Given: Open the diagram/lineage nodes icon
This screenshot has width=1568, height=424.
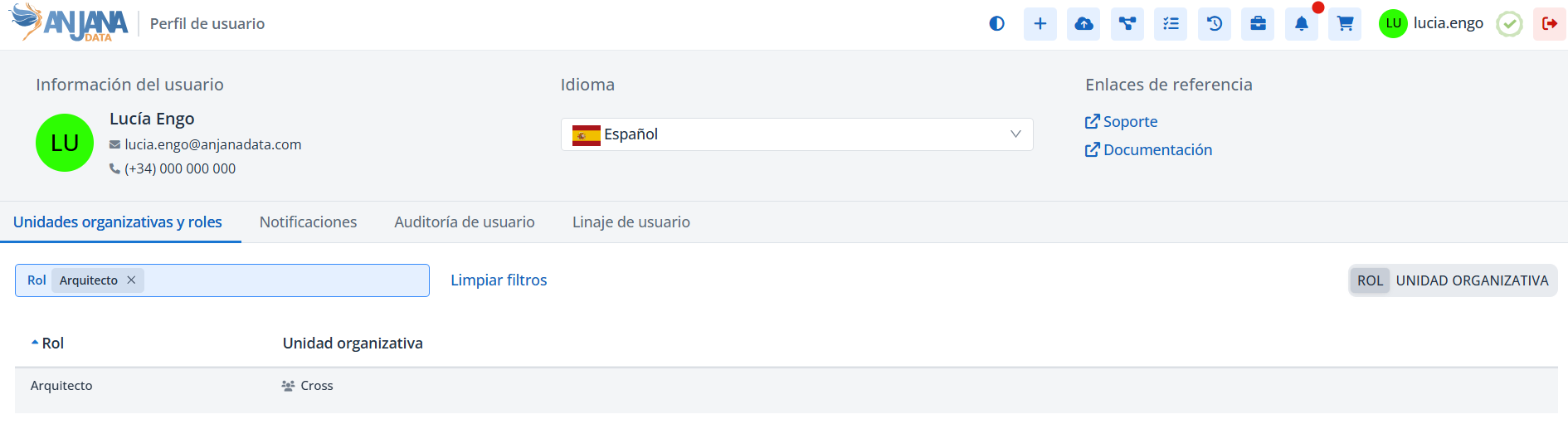Looking at the screenshot, I should [1127, 24].
